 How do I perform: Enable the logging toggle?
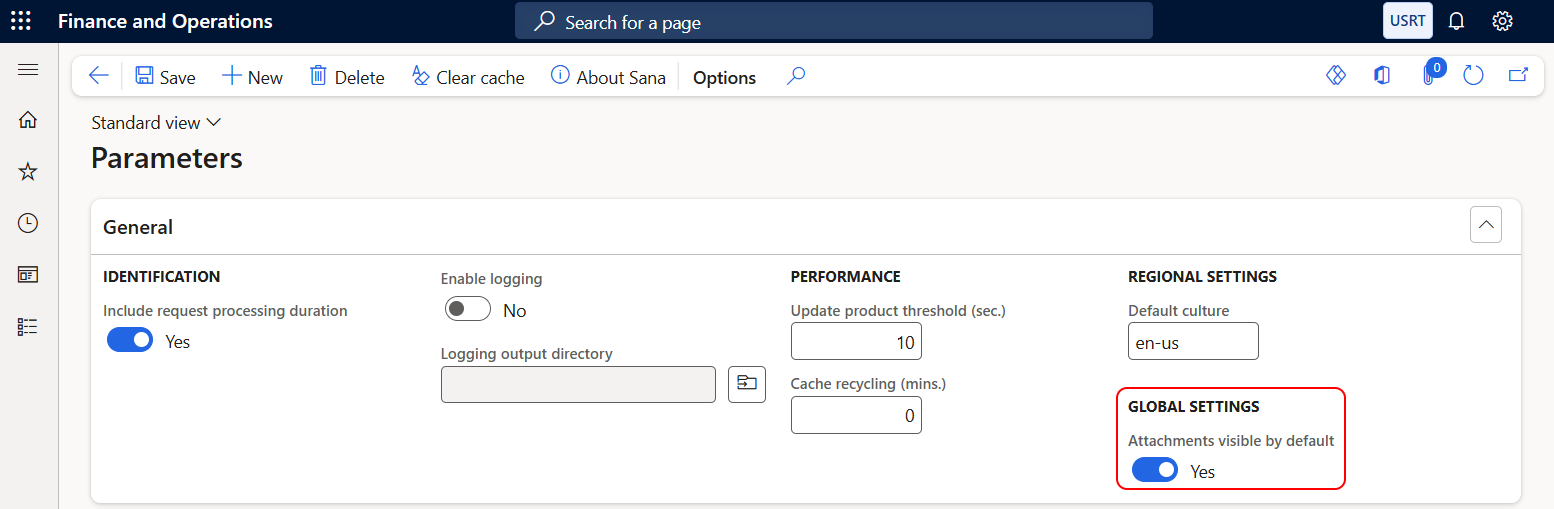[468, 310]
